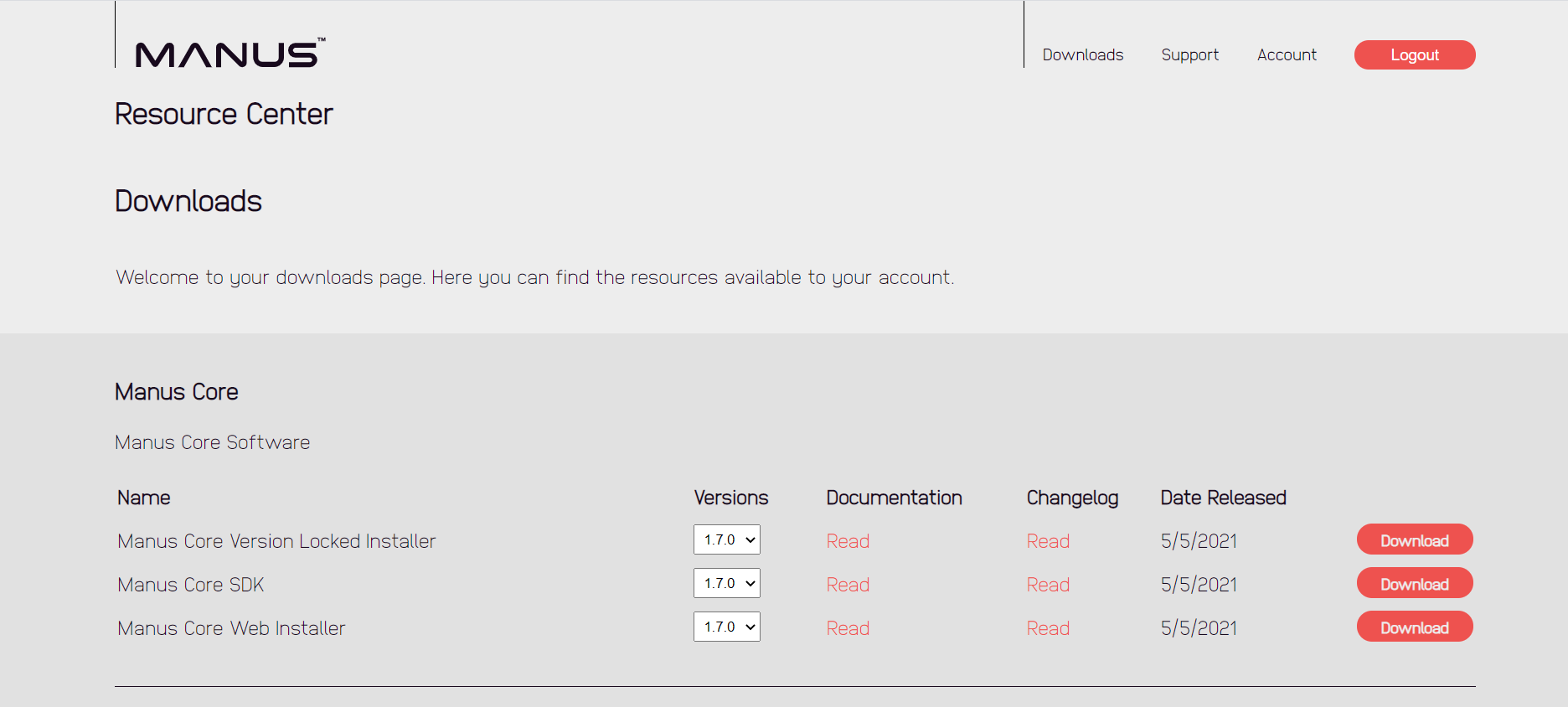
Task: Click the 'Versions' column header
Action: click(x=731, y=498)
